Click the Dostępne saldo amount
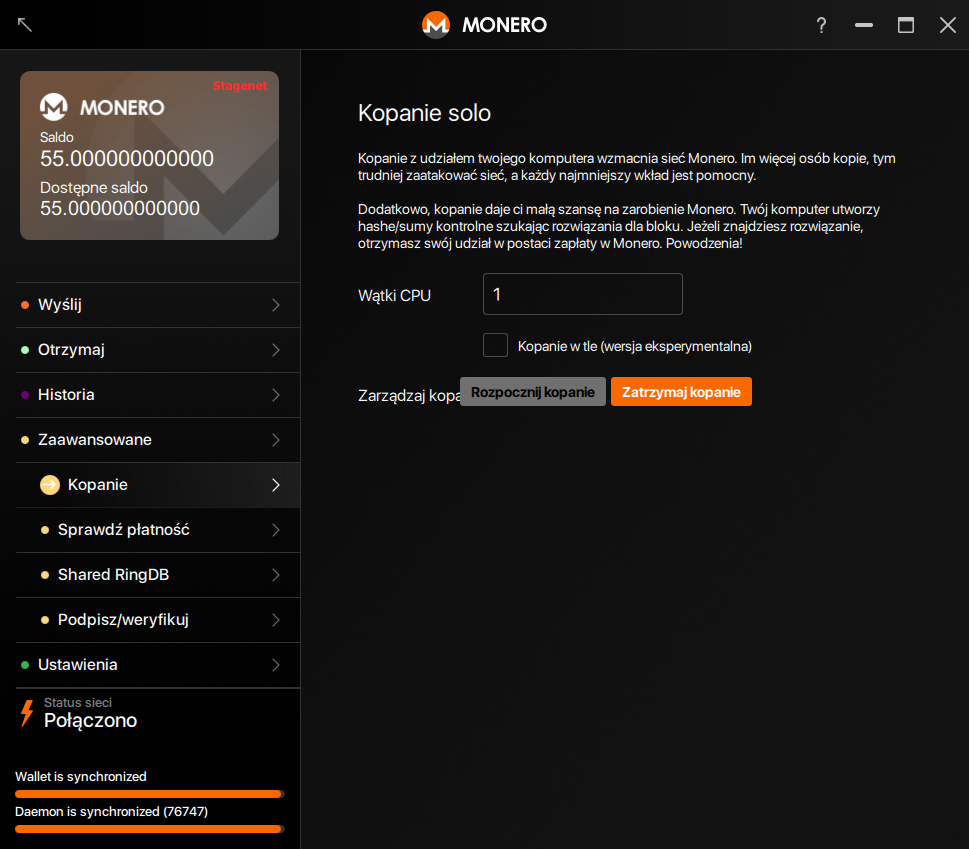Viewport: 969px width, 849px height. [120, 208]
